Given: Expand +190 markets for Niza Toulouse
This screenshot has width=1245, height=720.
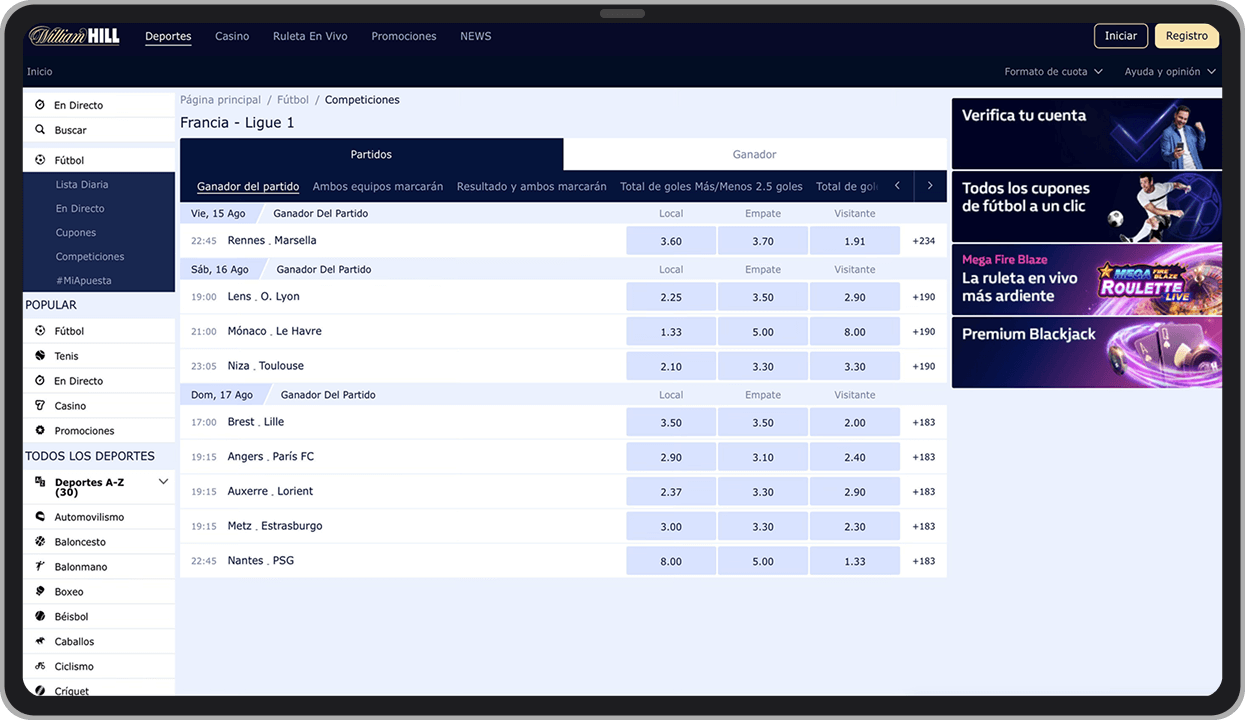Looking at the screenshot, I should [x=924, y=367].
